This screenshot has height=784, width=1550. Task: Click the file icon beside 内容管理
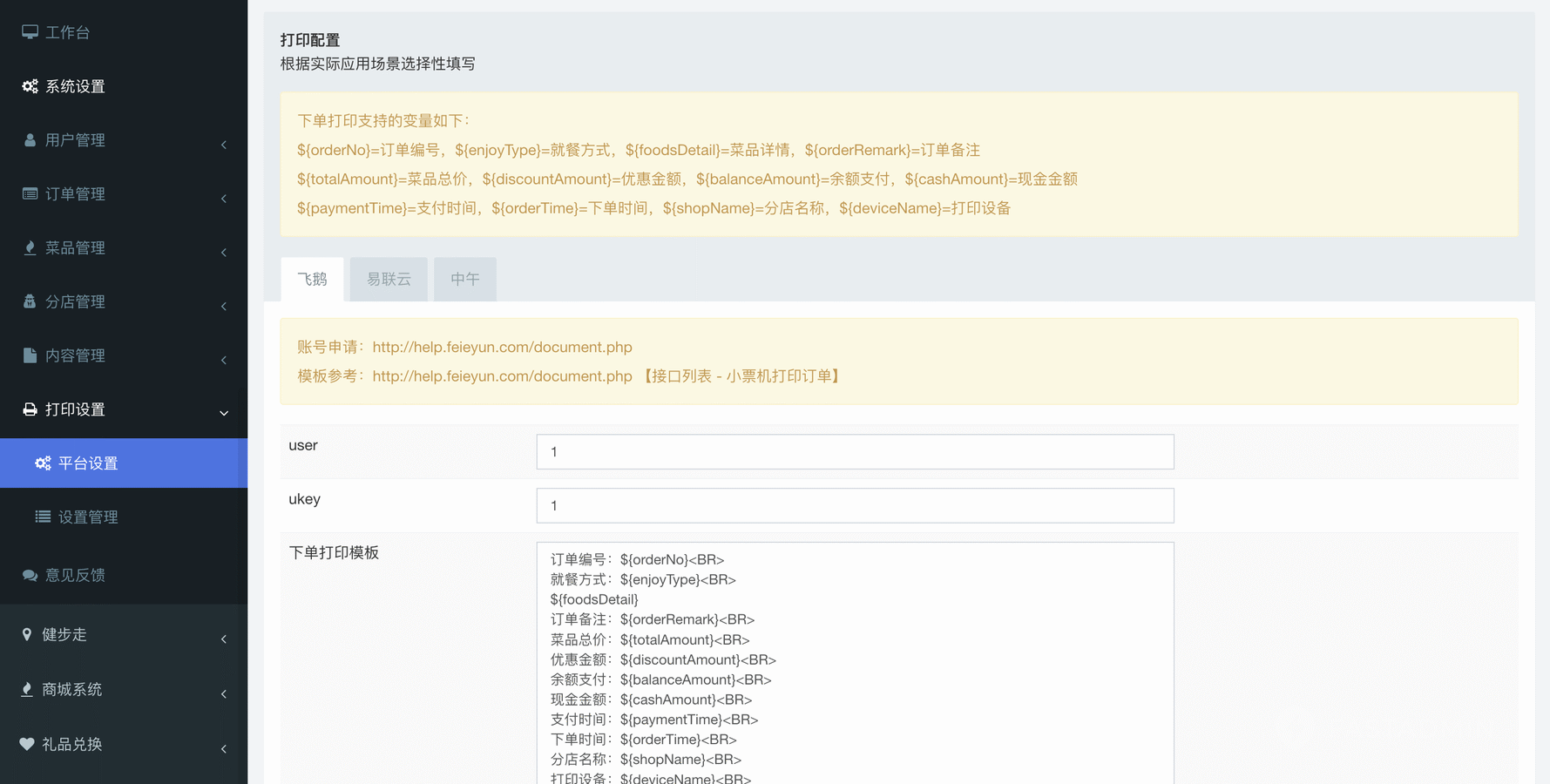[x=30, y=355]
